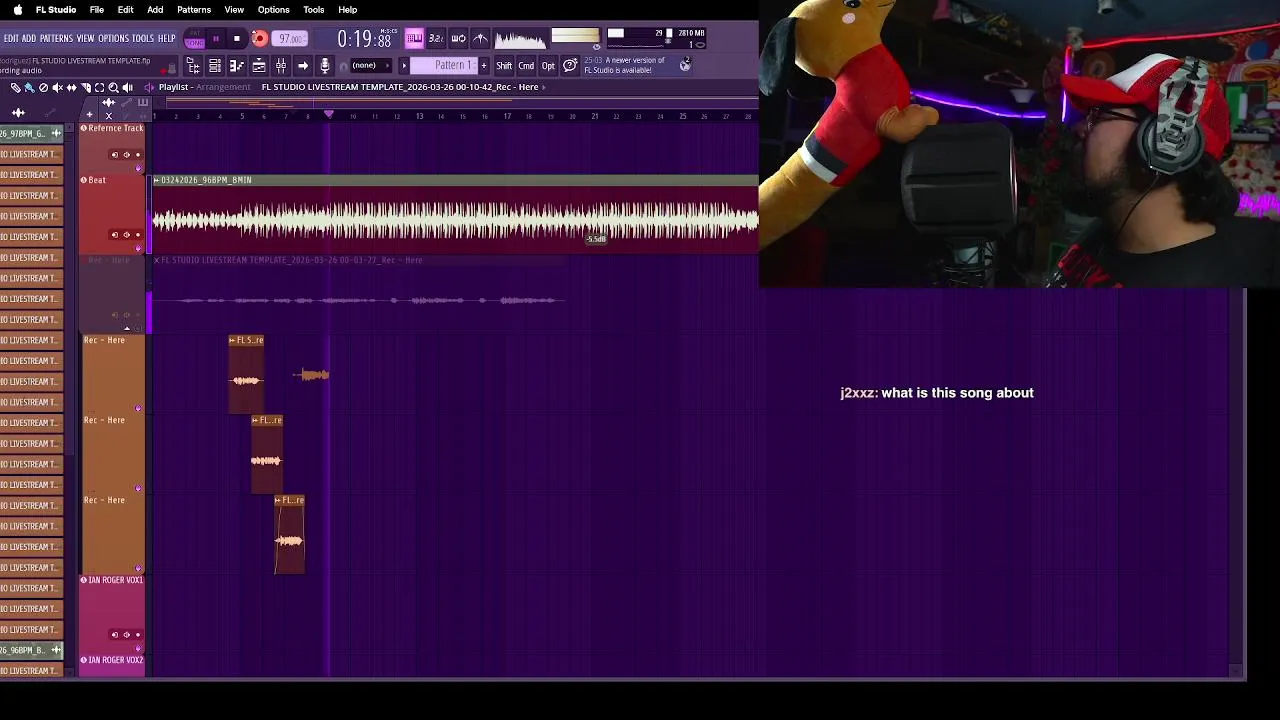Select the Slip tool in Playlist toolbar

71,87
